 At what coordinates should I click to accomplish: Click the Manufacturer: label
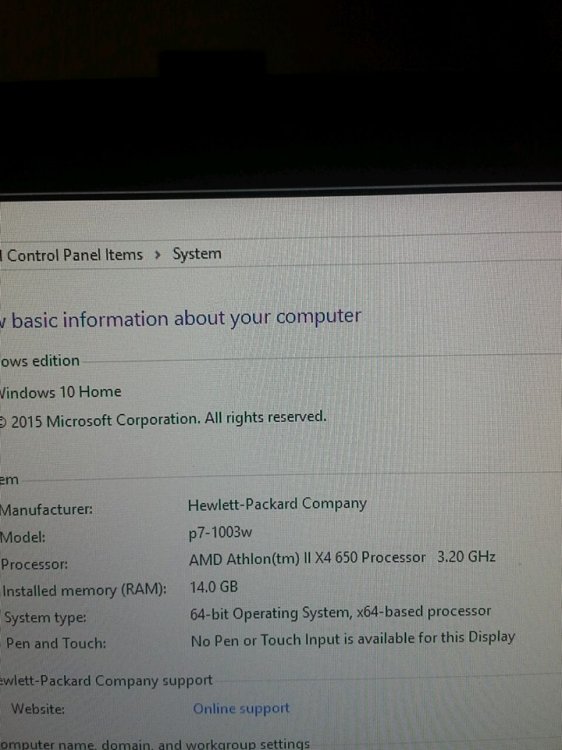[x=46, y=509]
